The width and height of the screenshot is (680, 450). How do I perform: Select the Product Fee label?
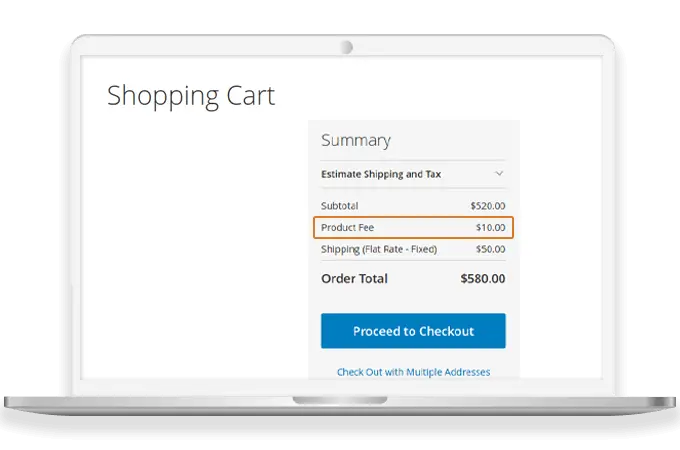(x=347, y=228)
